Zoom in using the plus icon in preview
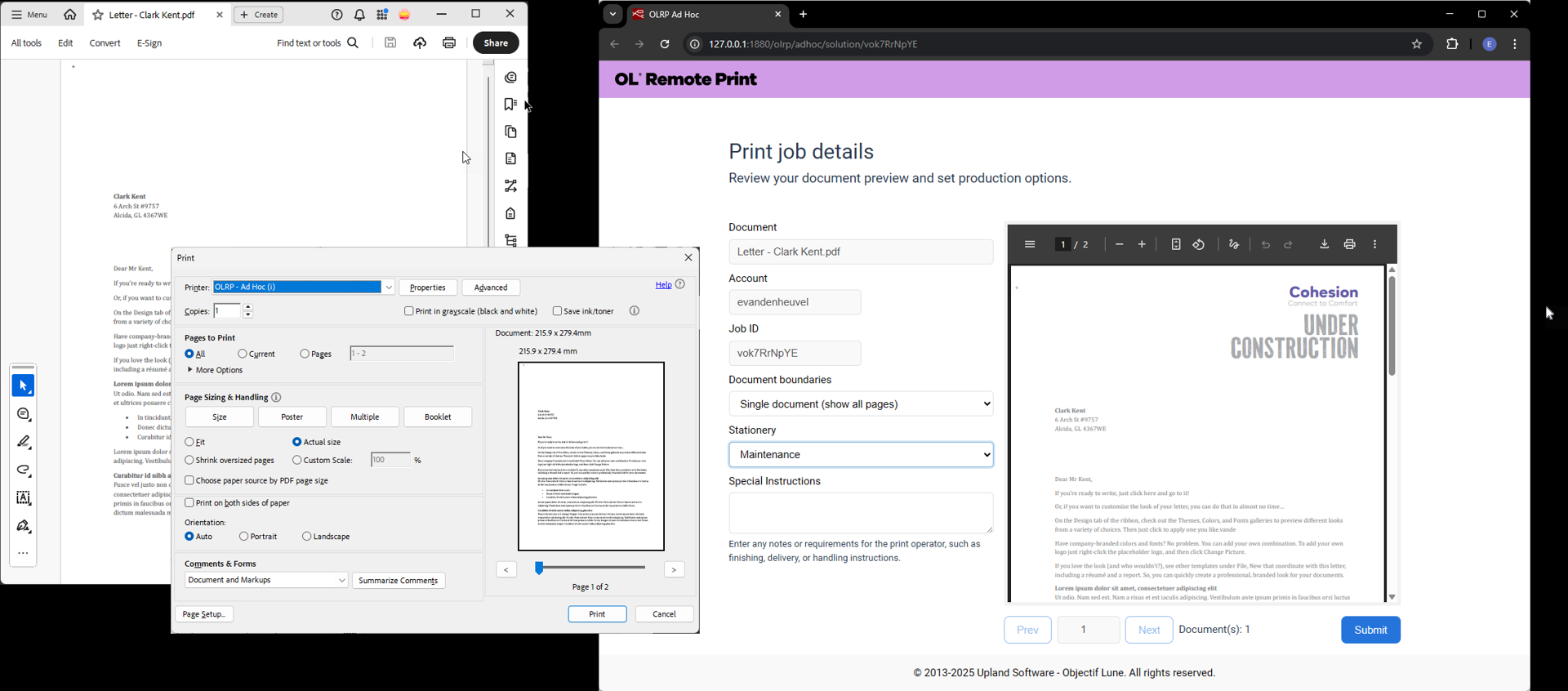The width and height of the screenshot is (1568, 691). 1142,245
